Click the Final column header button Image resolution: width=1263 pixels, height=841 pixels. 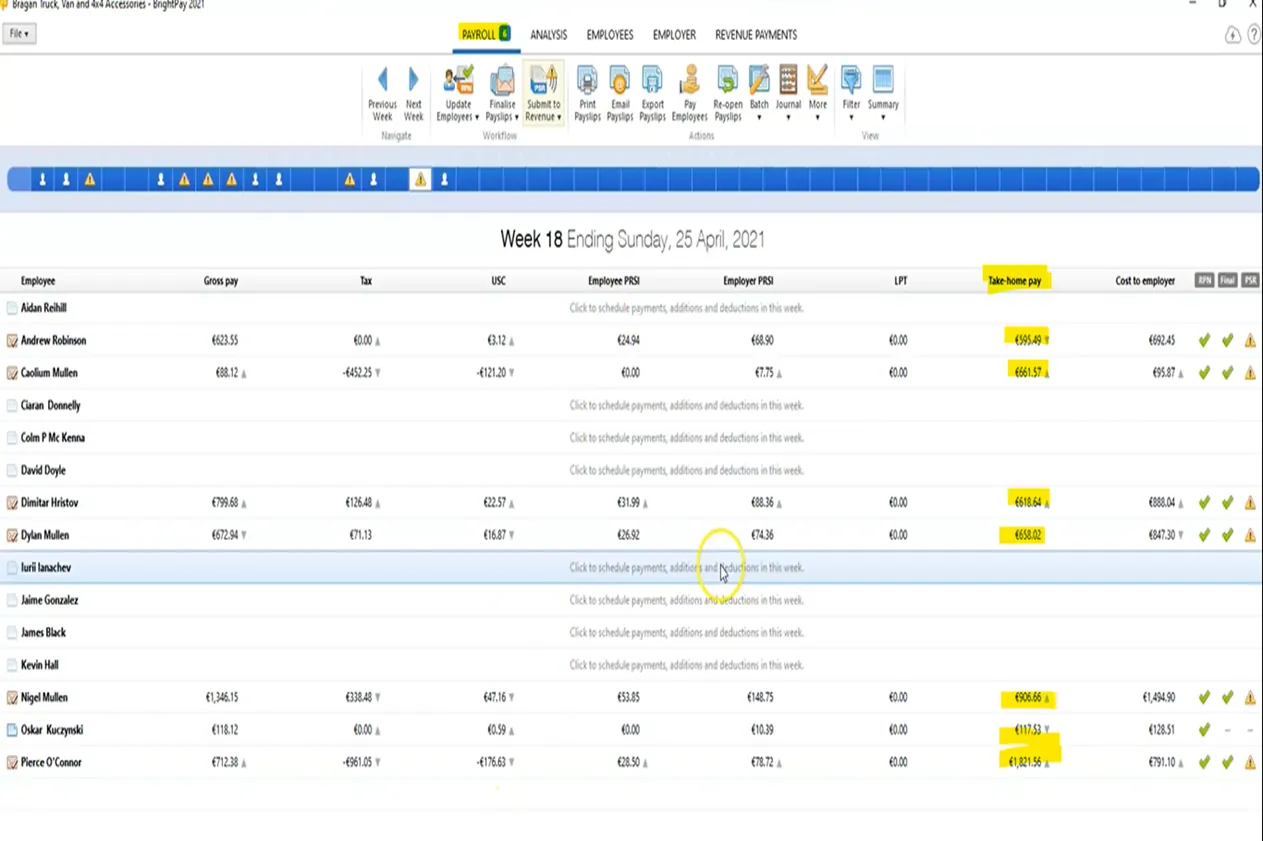pos(1227,281)
